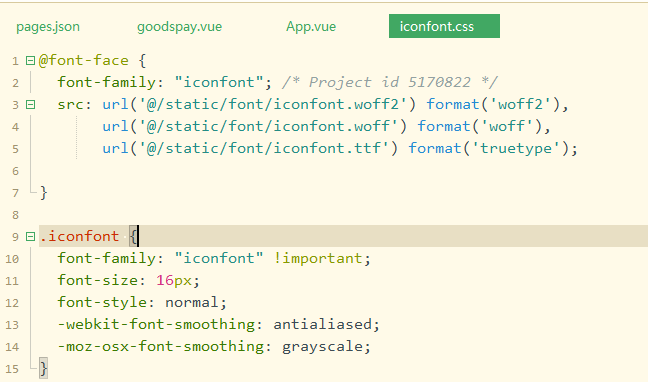Select the iconfont.css tab
Viewport: 648px width, 382px height.
444,26
